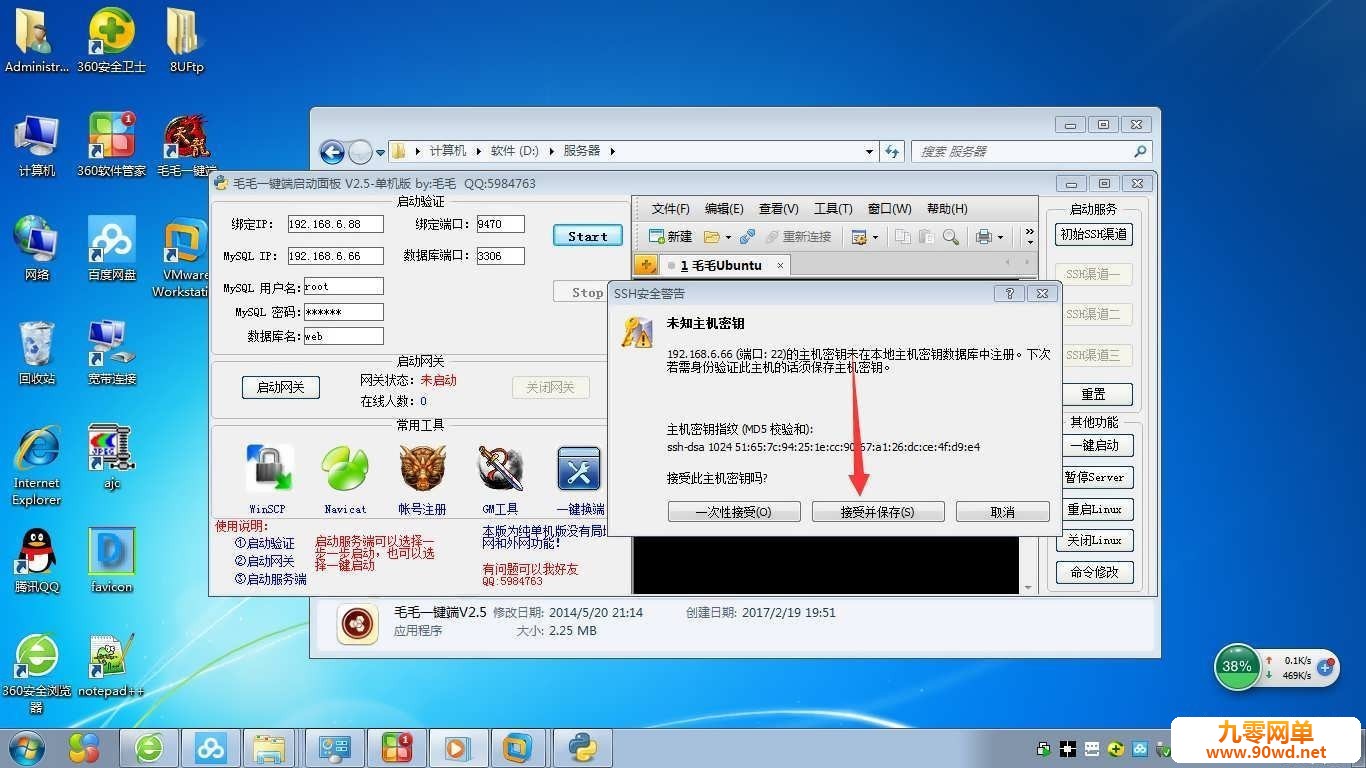
Task: Open the 360安全卫士 desktop icon
Action: [x=111, y=40]
